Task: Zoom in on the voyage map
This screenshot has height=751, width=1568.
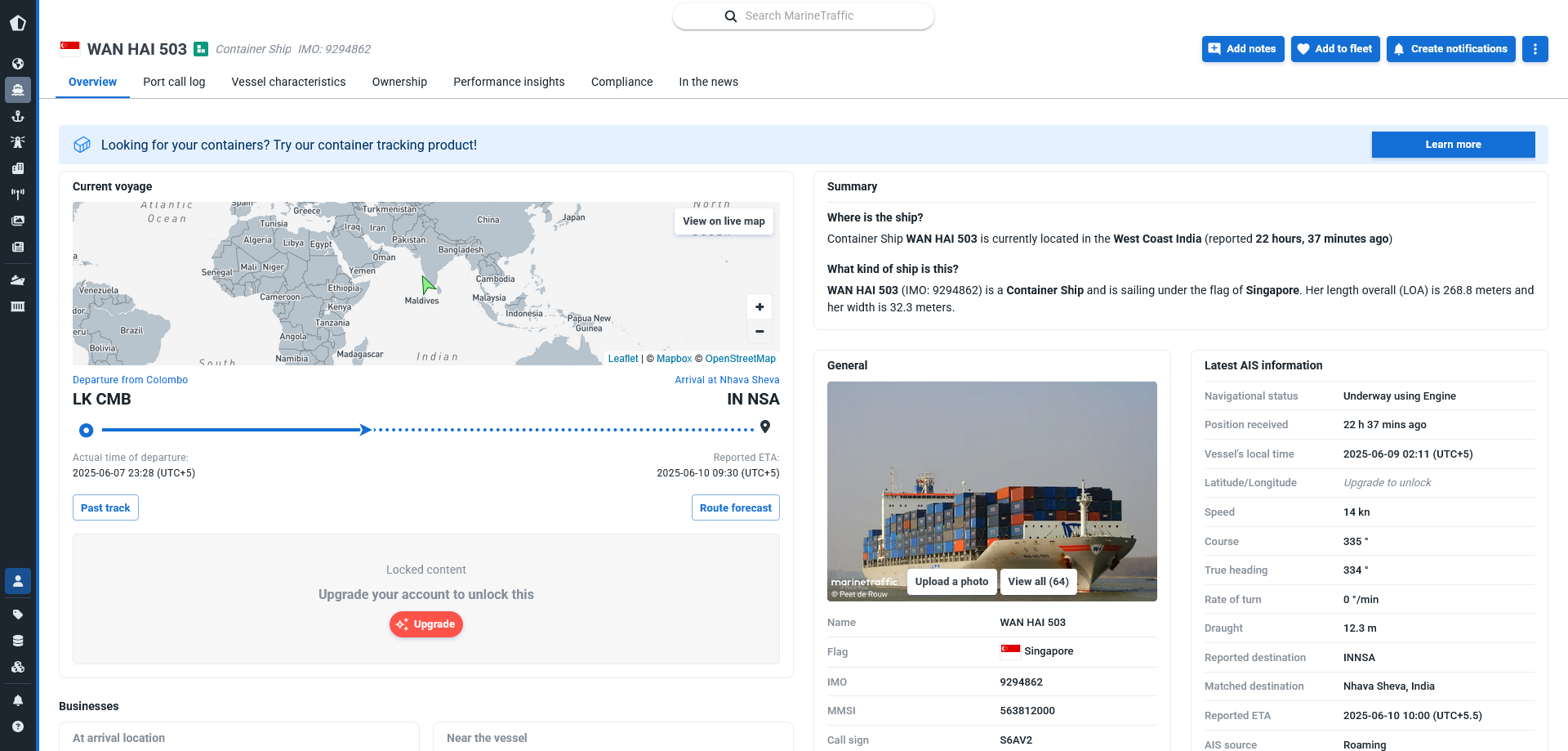Action: tap(759, 306)
